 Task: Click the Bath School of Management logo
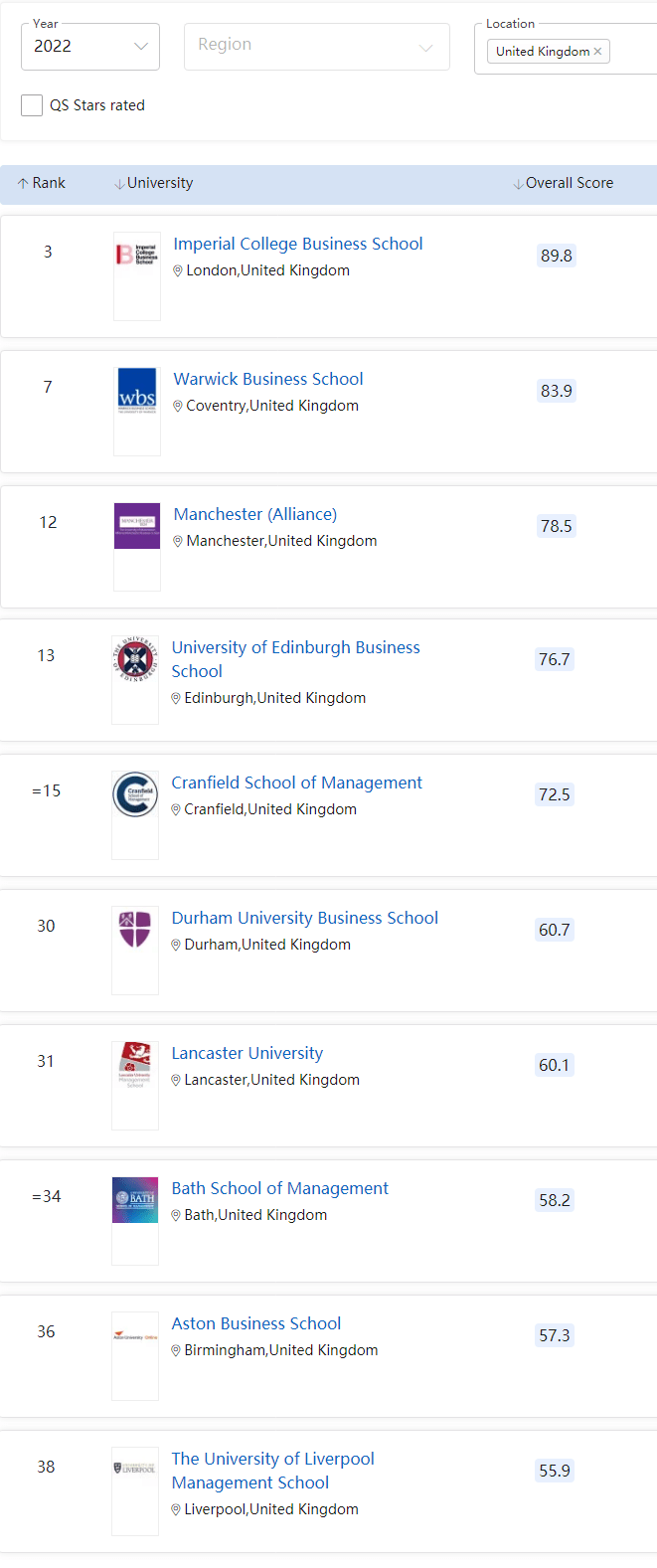(135, 1199)
